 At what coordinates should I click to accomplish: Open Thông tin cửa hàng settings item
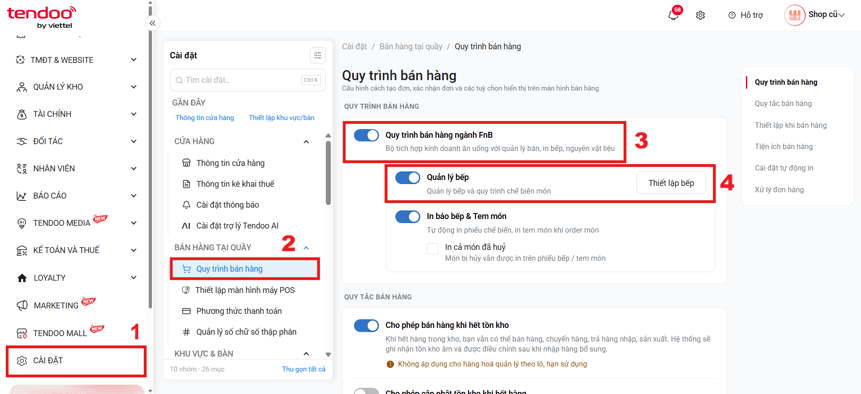[231, 163]
